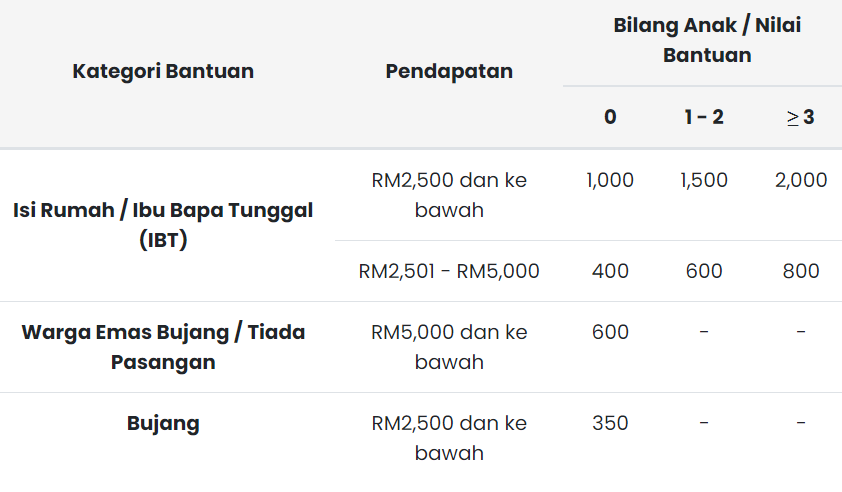Viewport: 842px width, 492px height.
Task: Select Isi Rumah / Ibu Bapa Tunggal (IBT) cell
Action: click(x=163, y=225)
